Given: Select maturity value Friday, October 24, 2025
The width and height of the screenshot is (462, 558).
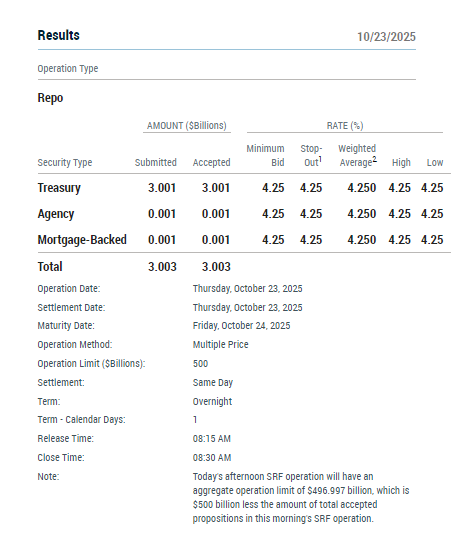Looking at the screenshot, I should tap(242, 325).
